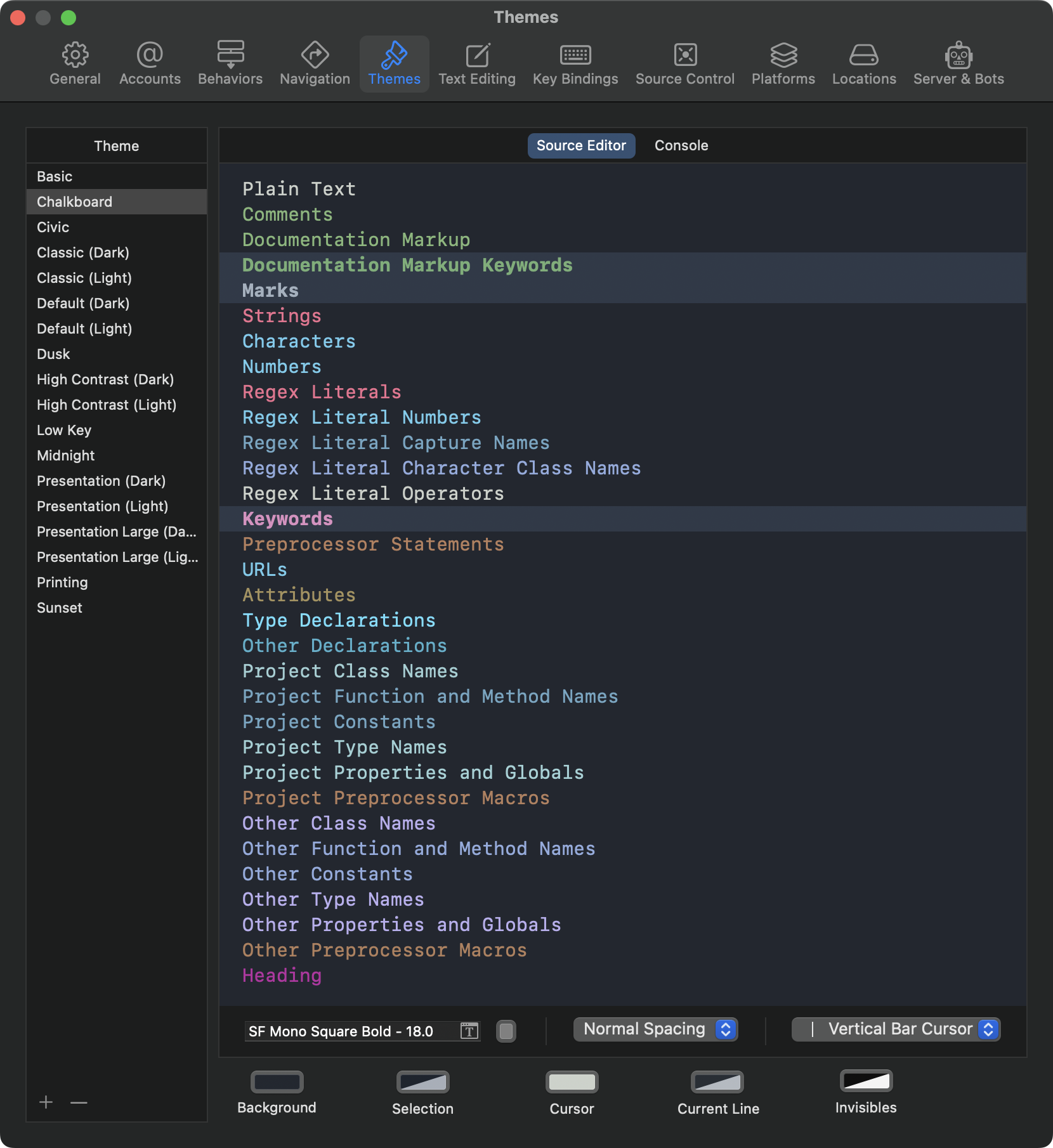Select the Dusk theme
The width and height of the screenshot is (1053, 1148).
[x=117, y=354]
